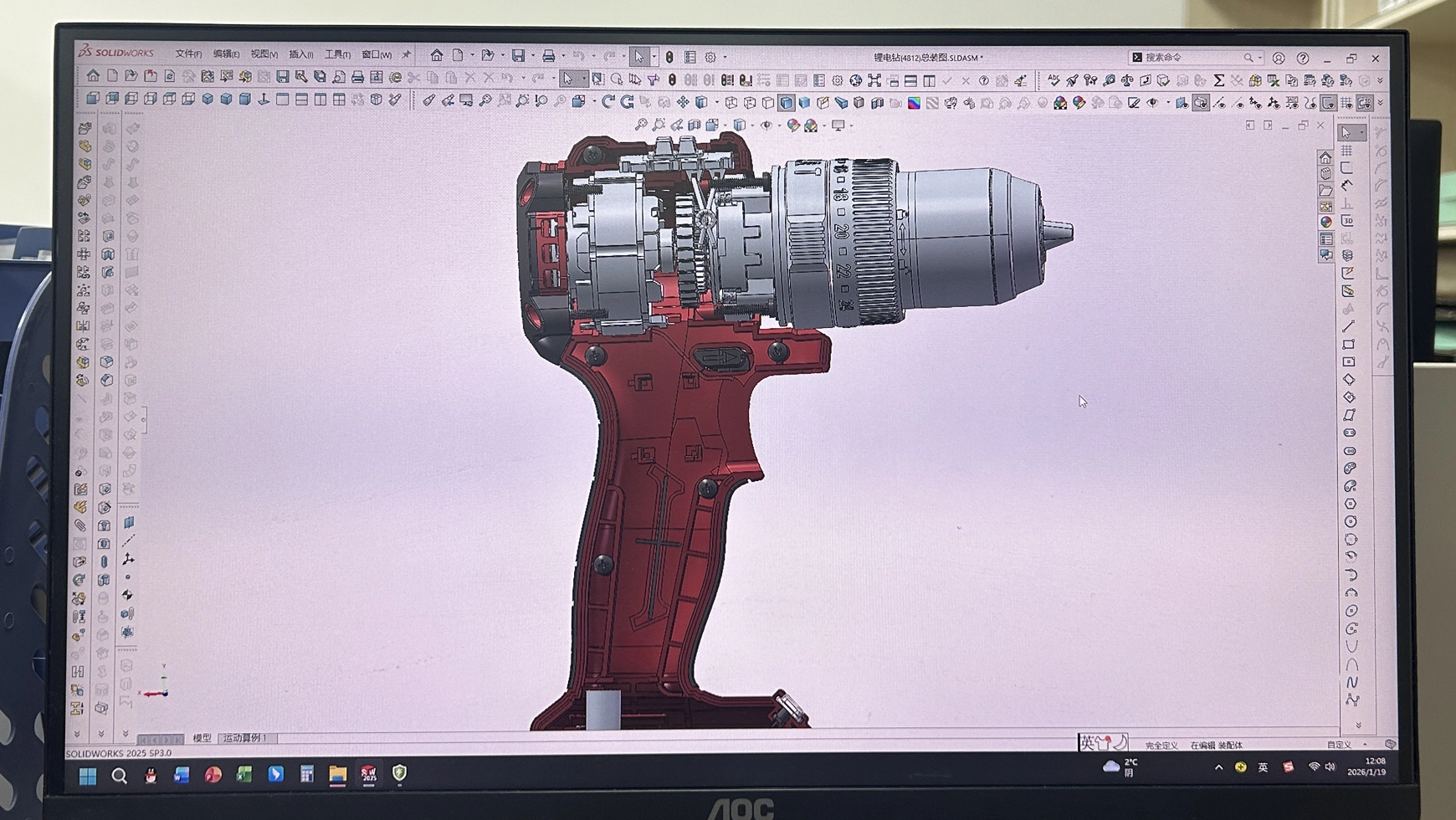Click the Rebuild traffic light icon
1456x820 pixels.
point(669,57)
